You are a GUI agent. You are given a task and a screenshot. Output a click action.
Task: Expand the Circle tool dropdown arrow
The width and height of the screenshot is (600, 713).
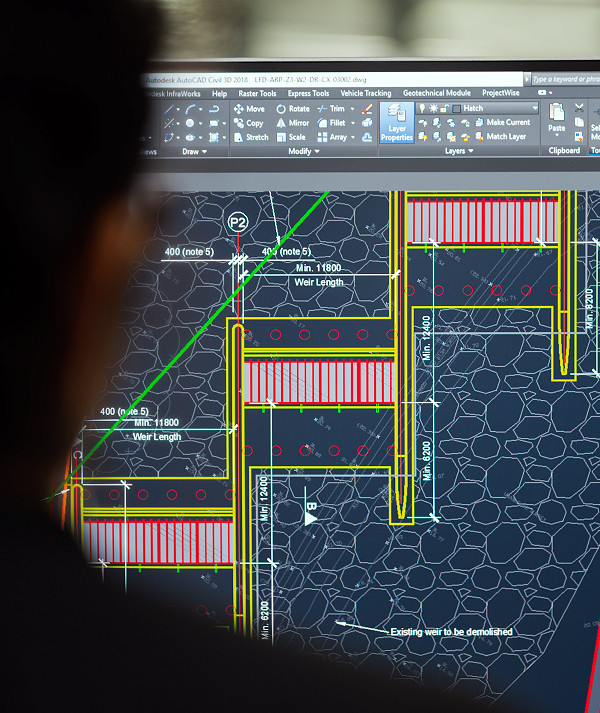click(200, 124)
